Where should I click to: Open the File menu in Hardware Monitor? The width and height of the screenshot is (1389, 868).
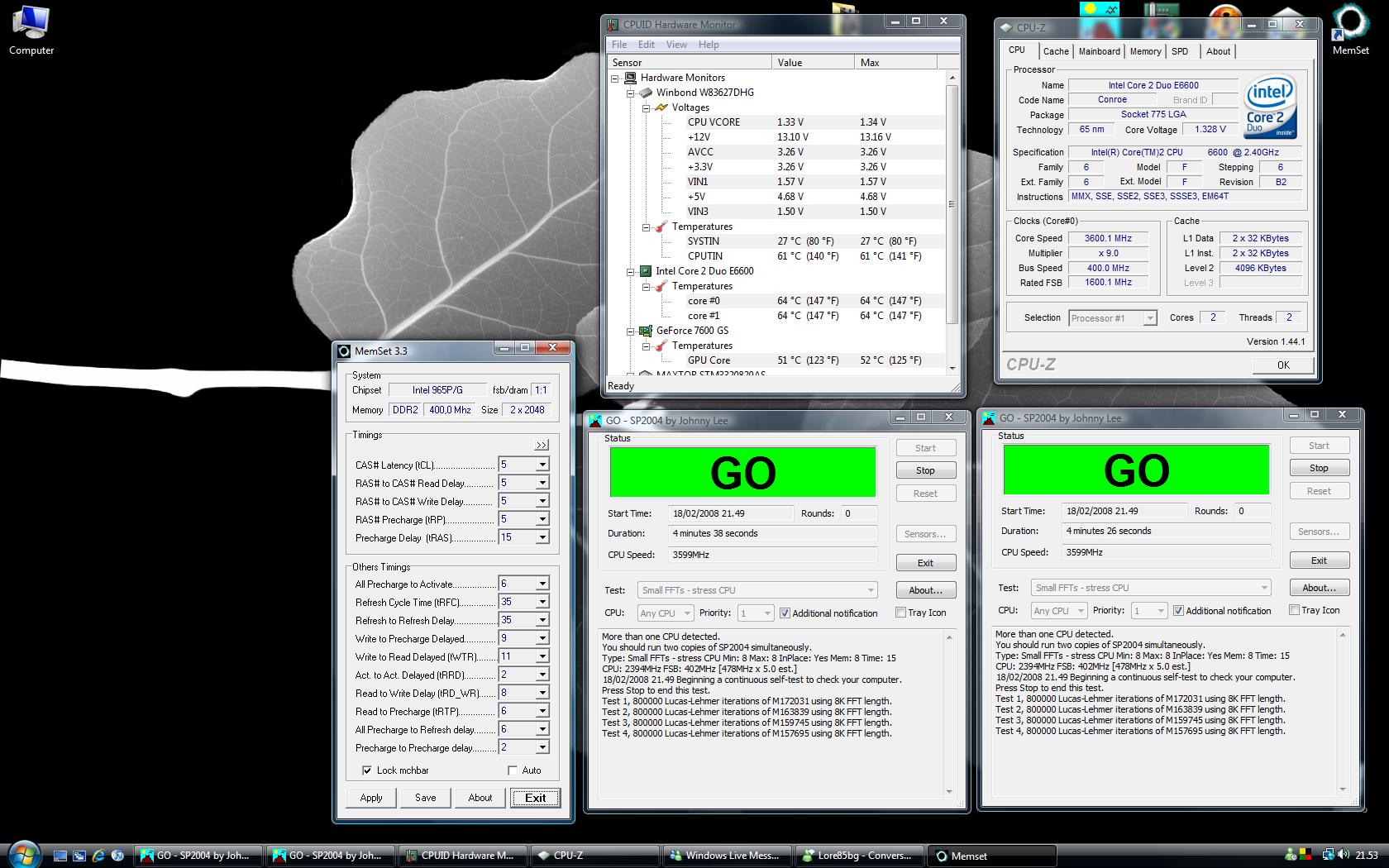click(619, 45)
